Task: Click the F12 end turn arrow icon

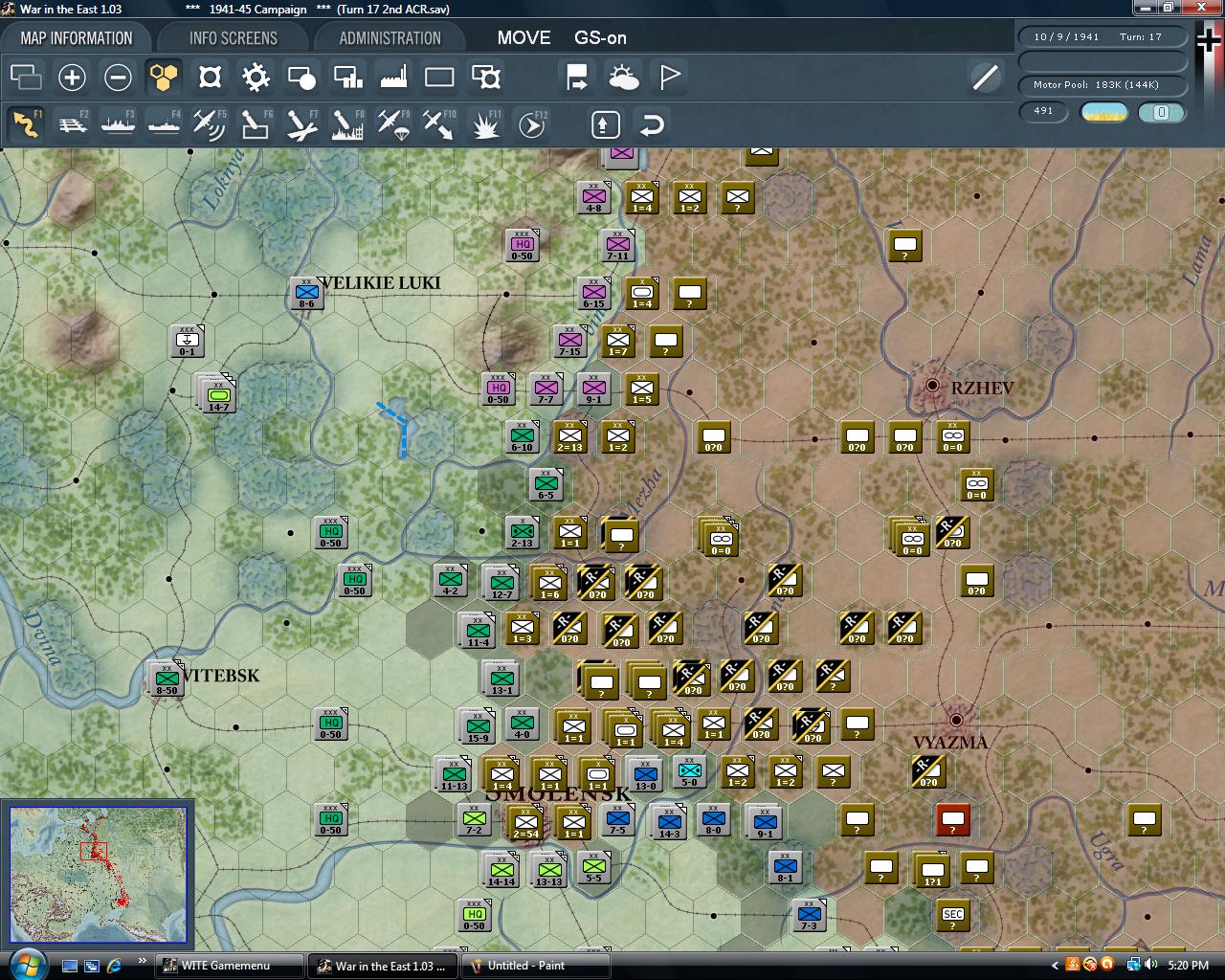Action: (x=531, y=124)
